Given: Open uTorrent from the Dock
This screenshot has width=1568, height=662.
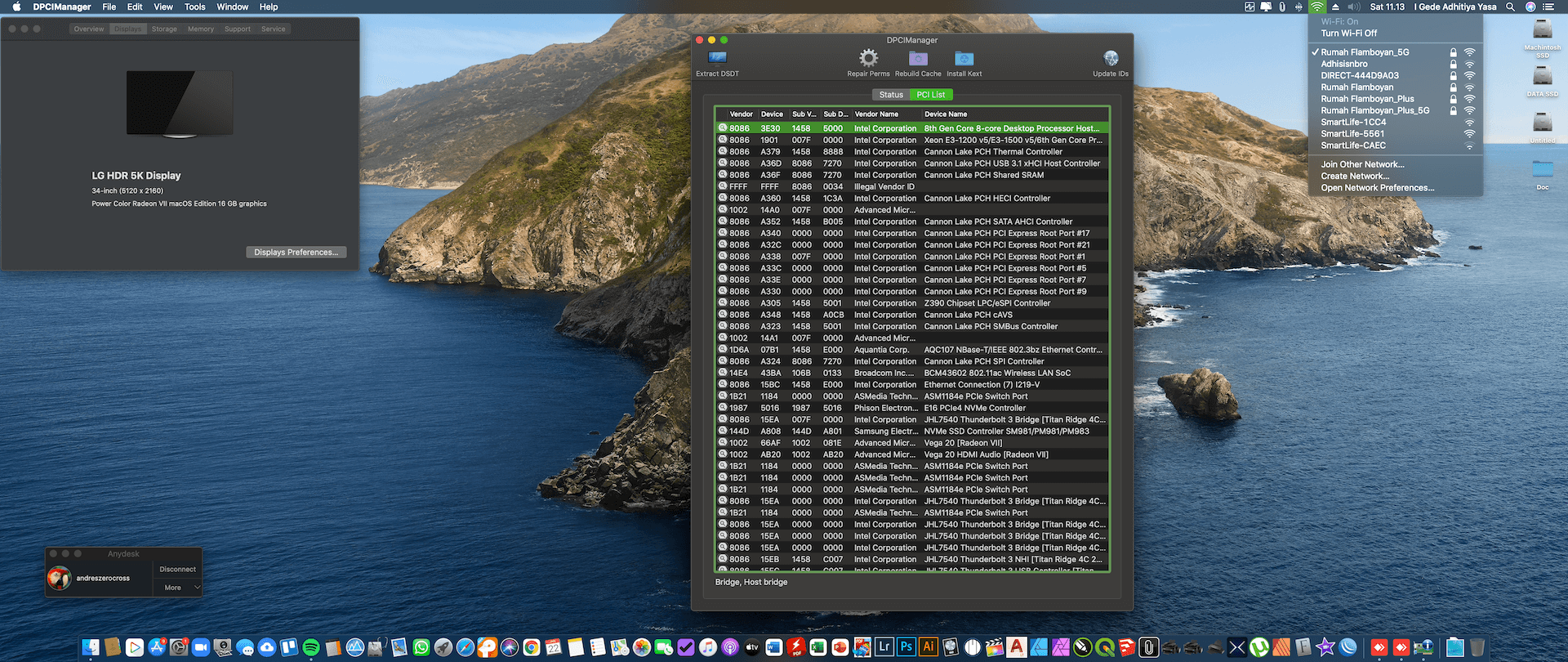Looking at the screenshot, I should pos(1259,647).
